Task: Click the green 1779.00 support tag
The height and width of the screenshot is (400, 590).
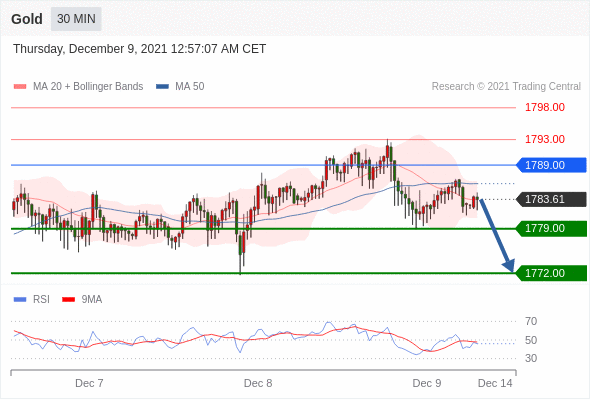Action: coord(551,228)
